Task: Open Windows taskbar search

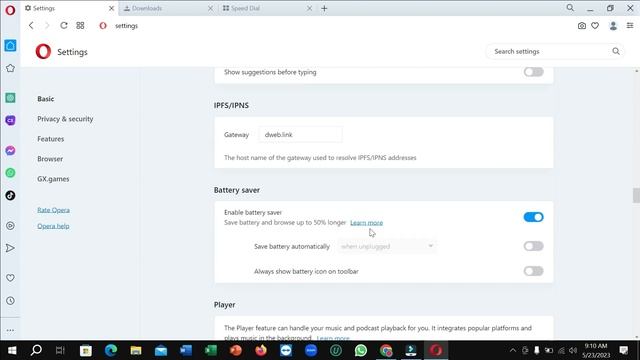Action: (36, 350)
